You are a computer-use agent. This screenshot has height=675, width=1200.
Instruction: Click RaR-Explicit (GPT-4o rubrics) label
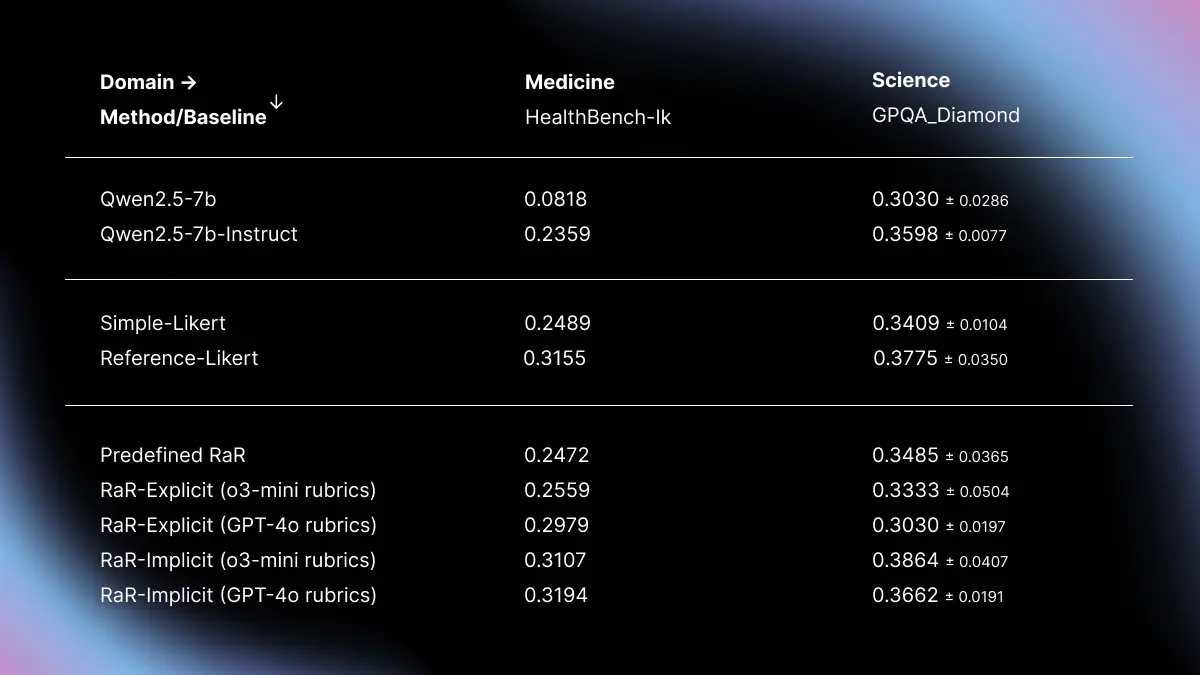[x=238, y=525]
